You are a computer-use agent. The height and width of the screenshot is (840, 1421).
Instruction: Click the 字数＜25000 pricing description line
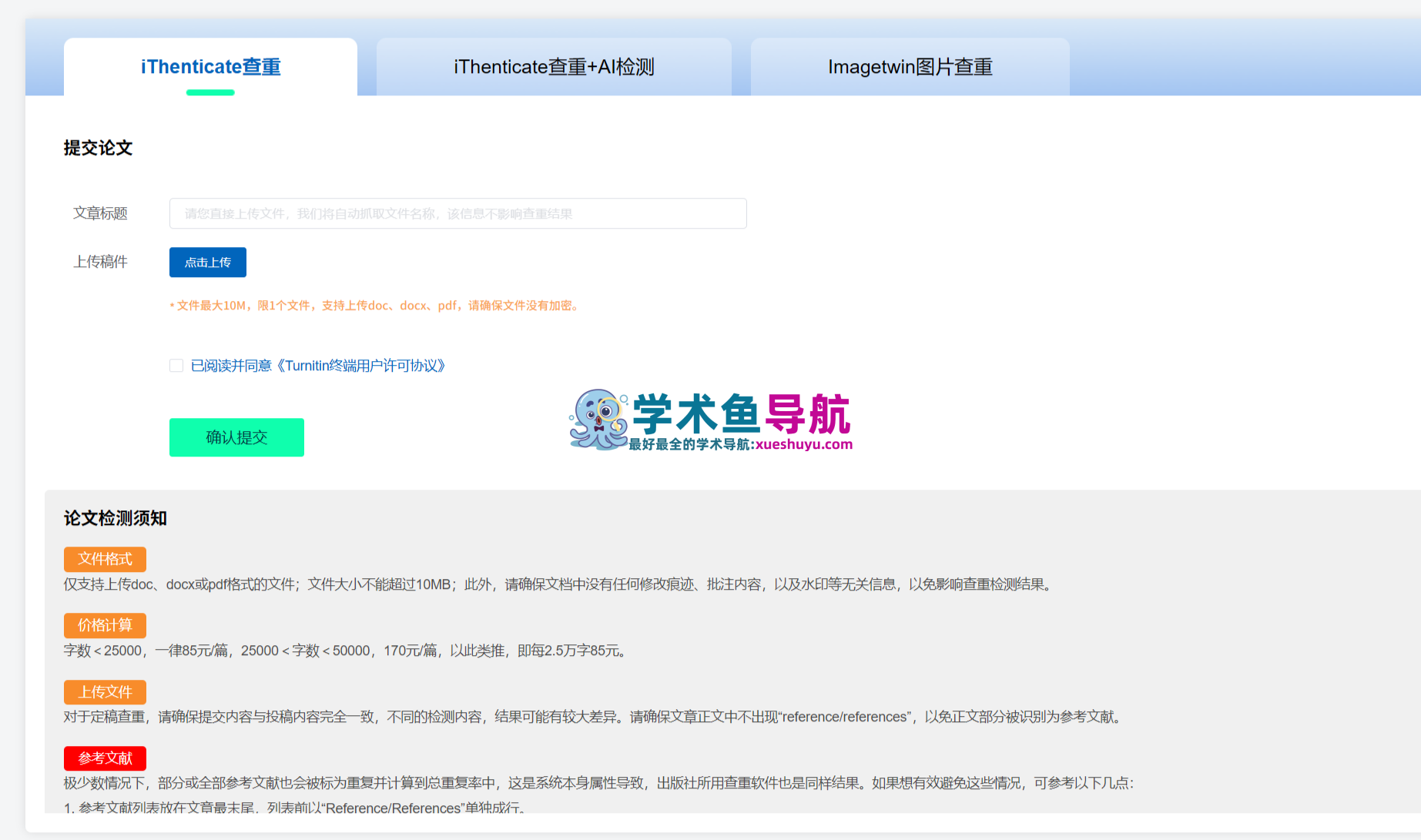[x=346, y=651]
